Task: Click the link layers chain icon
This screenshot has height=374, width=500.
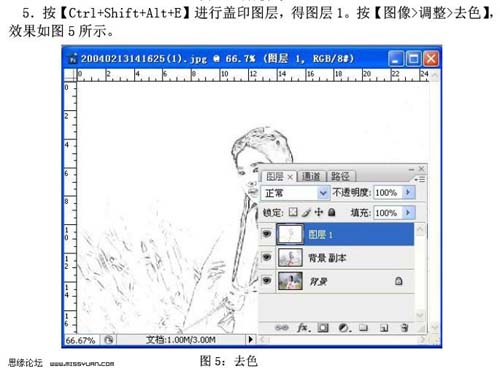Action: (282, 328)
